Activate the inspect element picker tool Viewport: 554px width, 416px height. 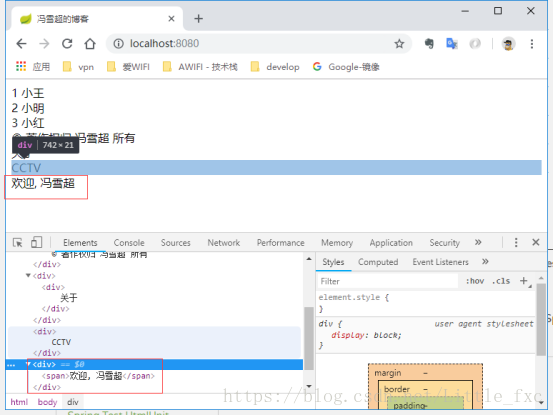pos(17,242)
